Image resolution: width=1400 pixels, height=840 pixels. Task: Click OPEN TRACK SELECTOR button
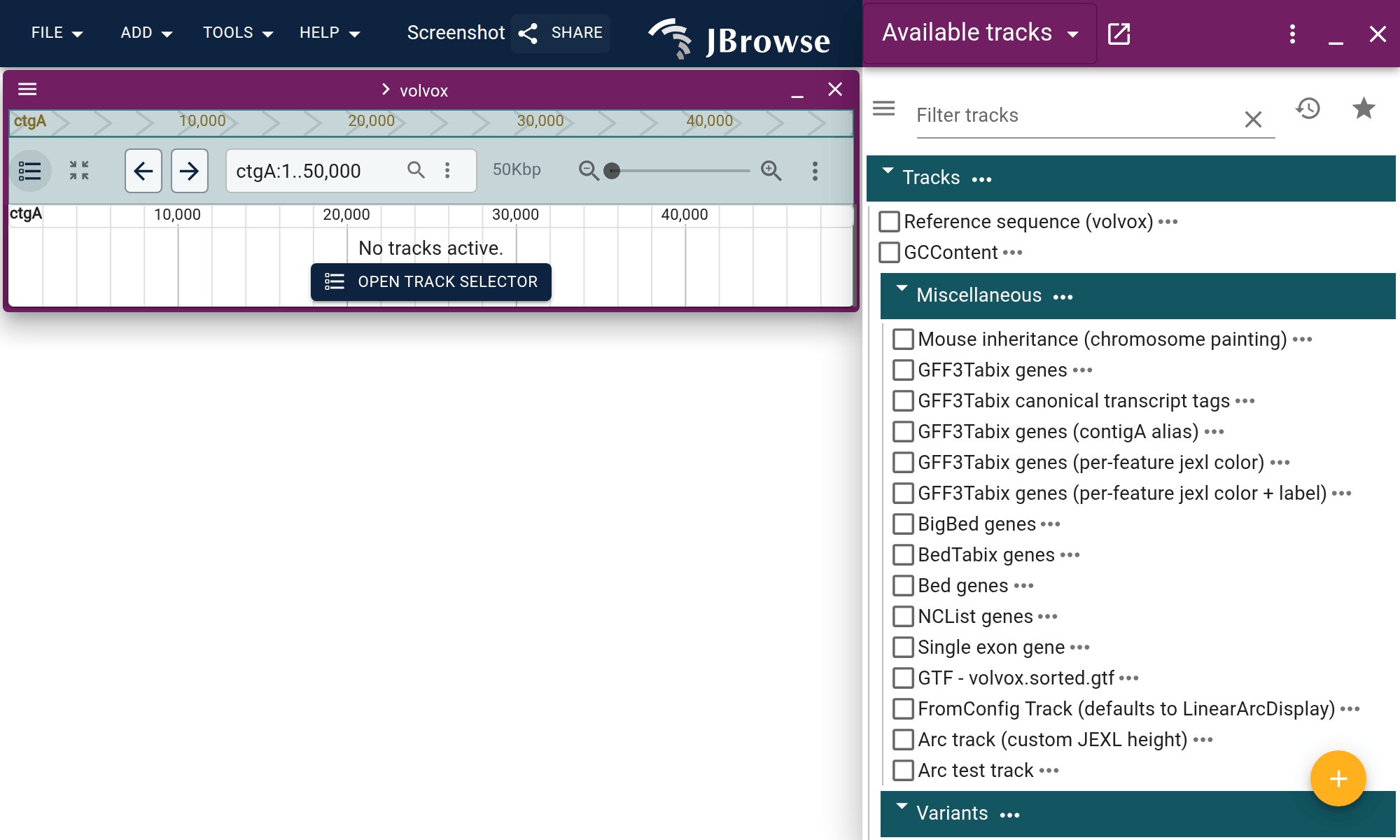(x=431, y=282)
